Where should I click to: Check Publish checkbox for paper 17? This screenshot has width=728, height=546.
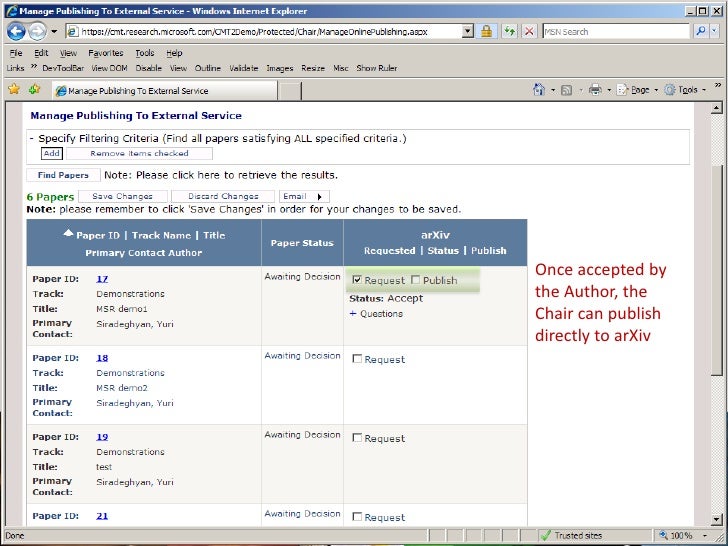click(x=416, y=280)
